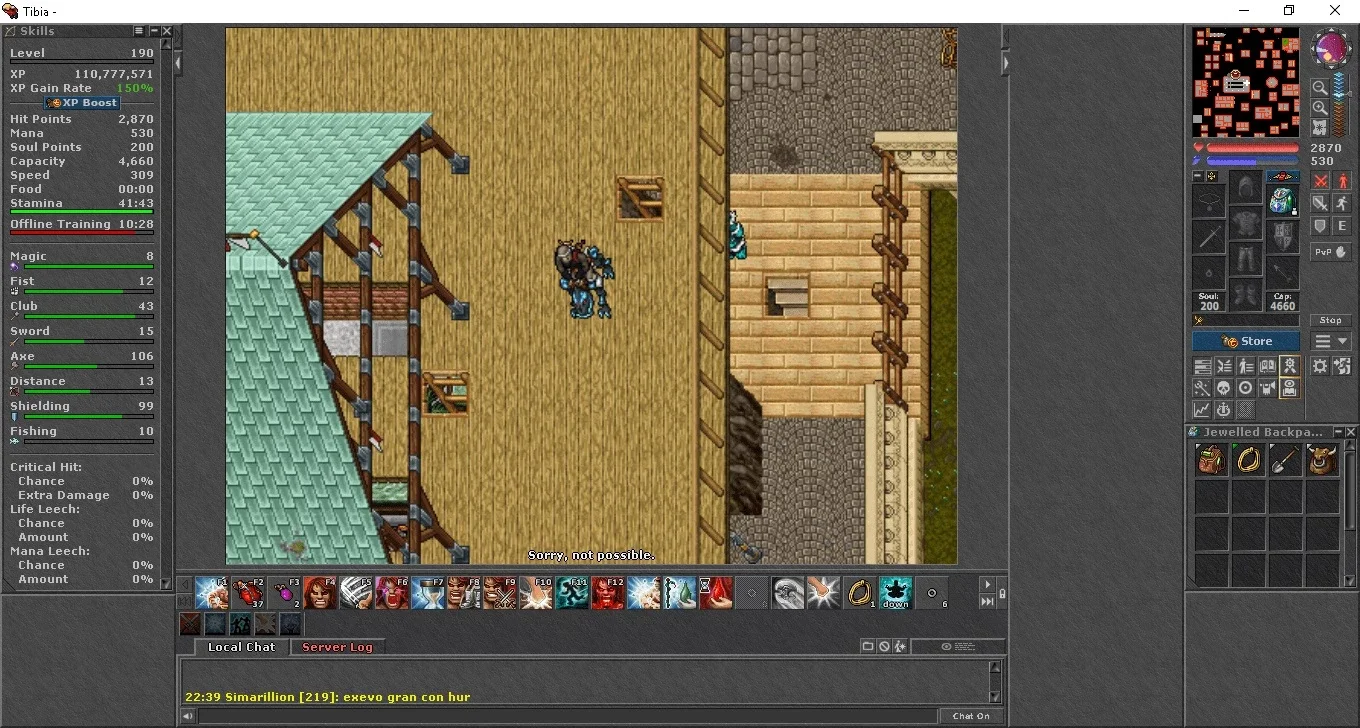Trigger the F7 hourglass spell
The height and width of the screenshot is (728, 1360).
coord(428,593)
